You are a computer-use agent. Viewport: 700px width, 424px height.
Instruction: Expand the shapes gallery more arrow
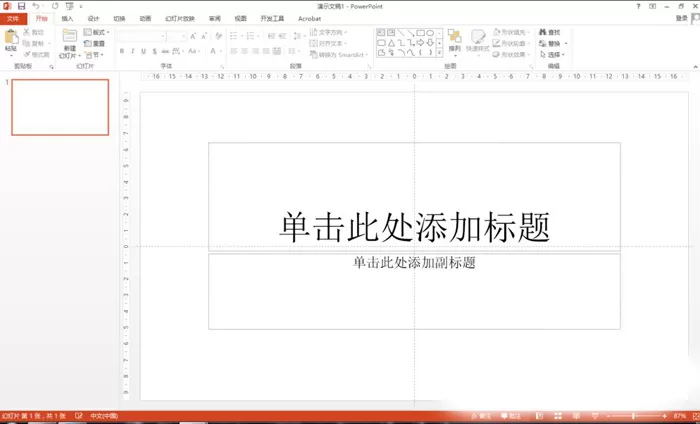pyautogui.click(x=439, y=53)
